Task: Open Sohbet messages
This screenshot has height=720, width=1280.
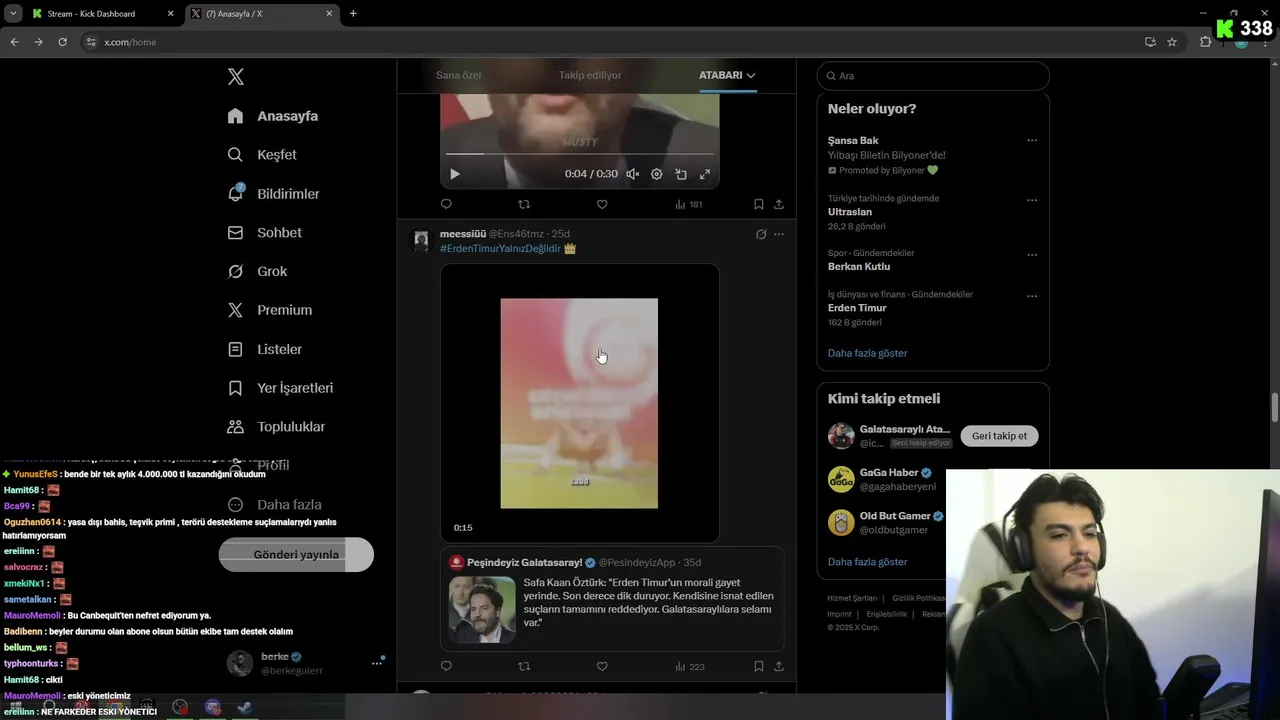Action: click(x=264, y=232)
